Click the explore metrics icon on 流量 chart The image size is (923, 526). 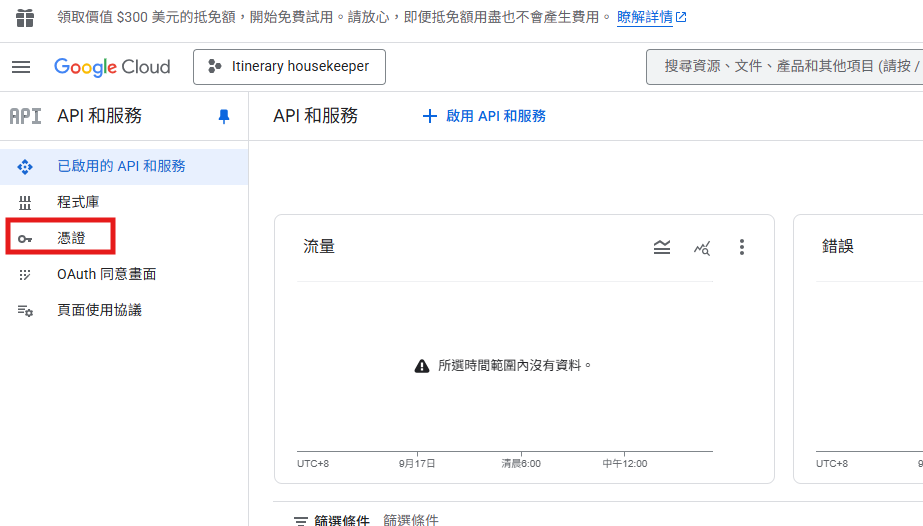click(702, 248)
